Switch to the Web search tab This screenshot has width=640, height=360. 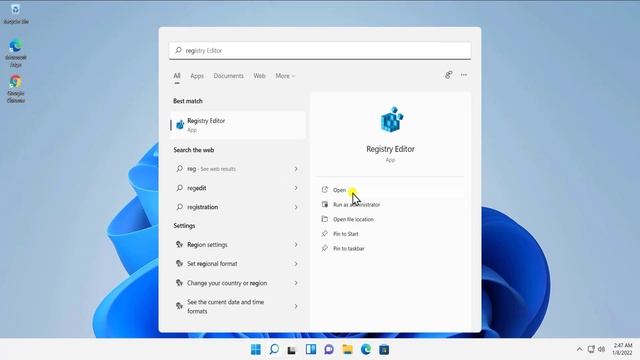(x=259, y=76)
